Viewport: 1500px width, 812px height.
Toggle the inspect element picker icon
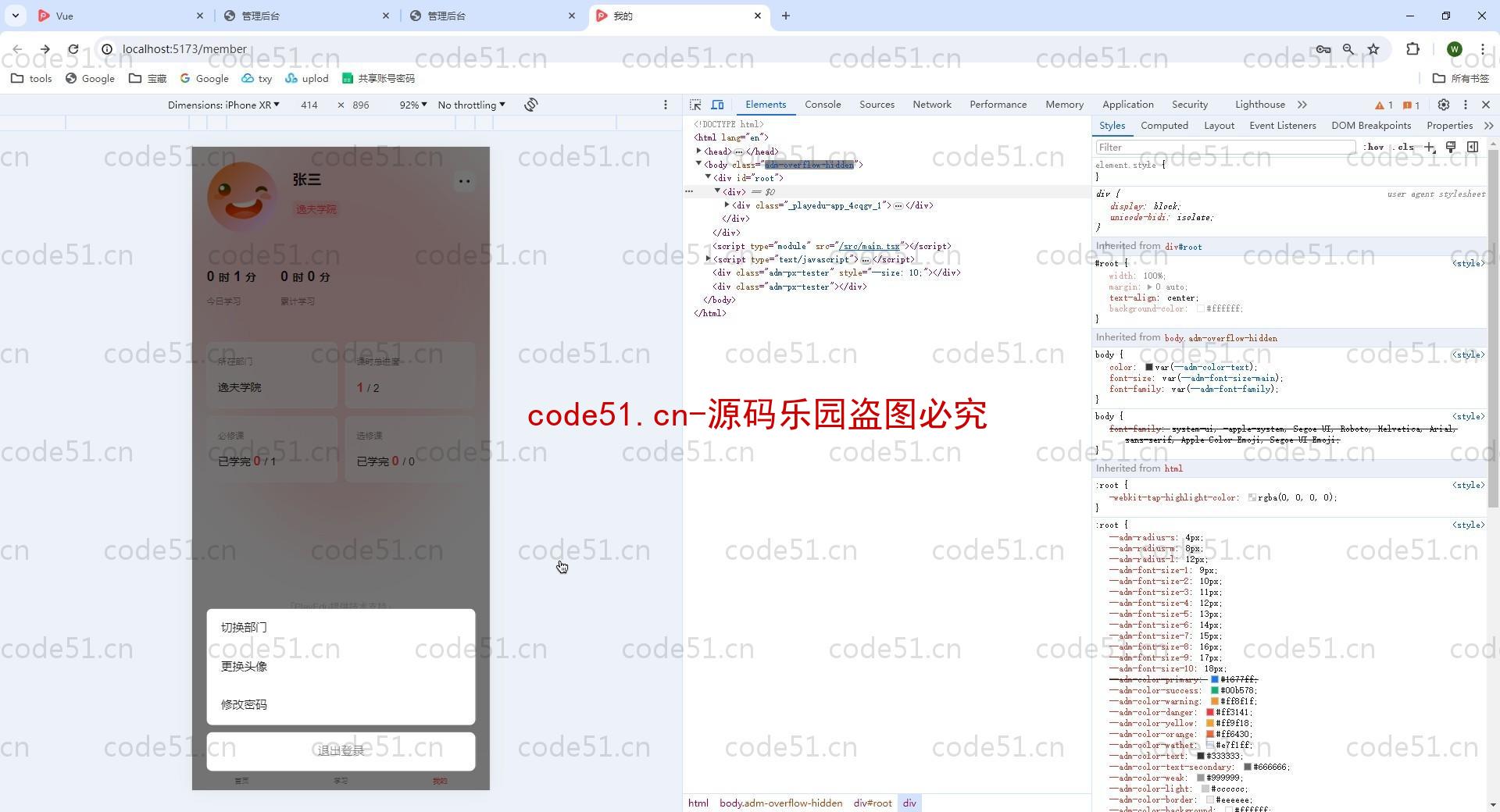[x=695, y=105]
